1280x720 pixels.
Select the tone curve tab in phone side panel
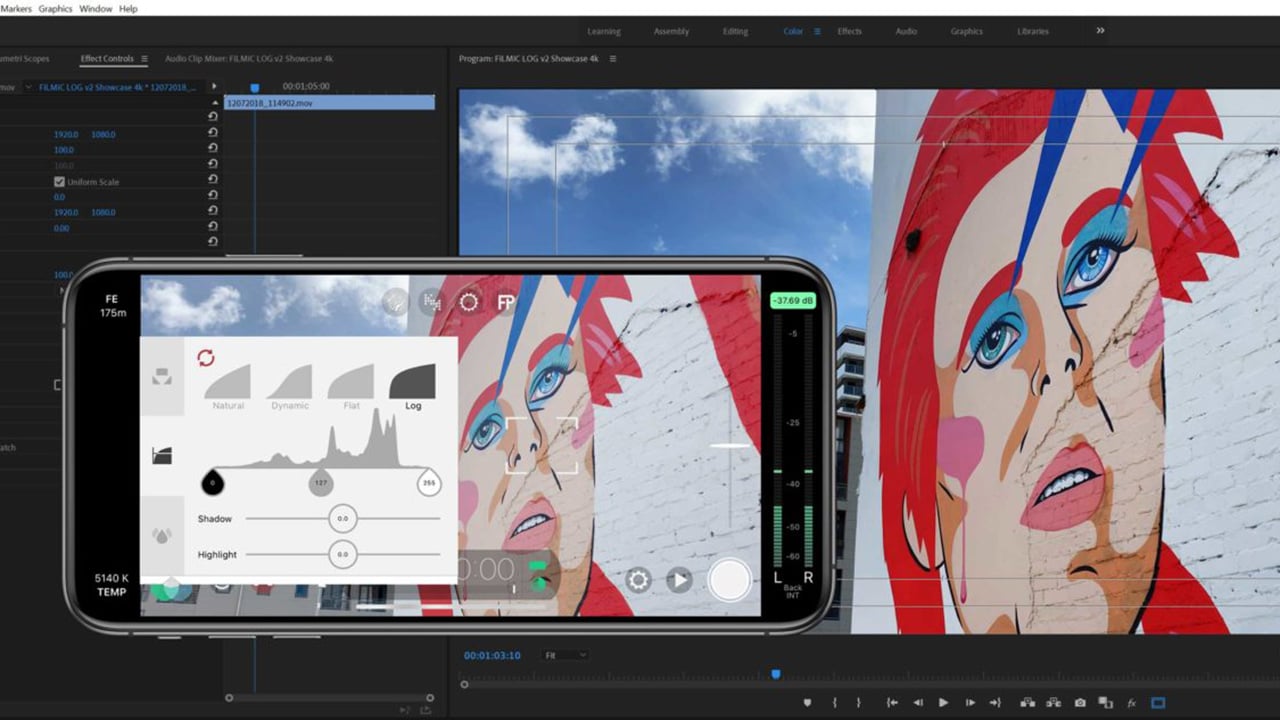[x=162, y=455]
